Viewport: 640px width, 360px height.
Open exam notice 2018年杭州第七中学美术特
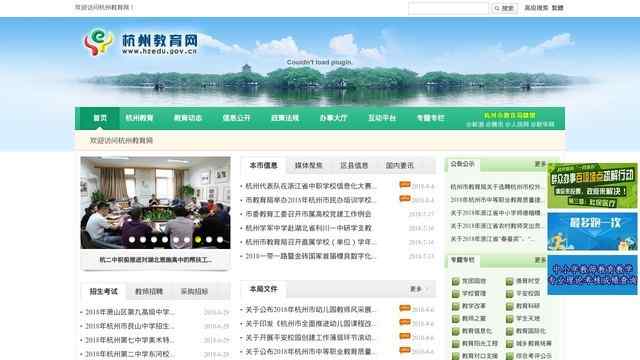click(x=130, y=340)
